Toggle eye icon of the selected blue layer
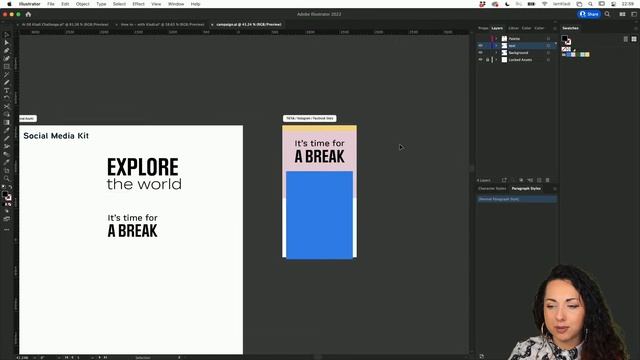640x360 pixels. point(480,46)
